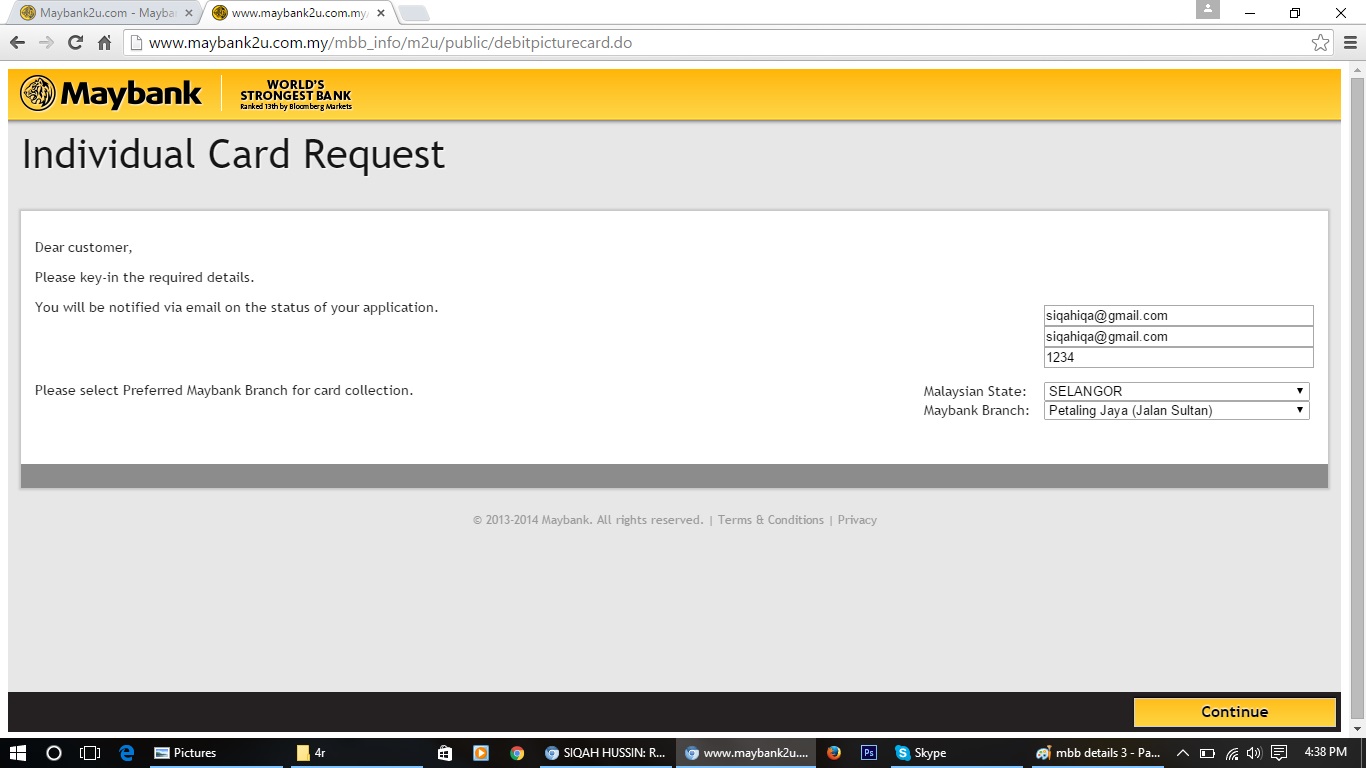This screenshot has height=768, width=1366.
Task: Open the Windows Store taskbar icon
Action: (x=445, y=753)
